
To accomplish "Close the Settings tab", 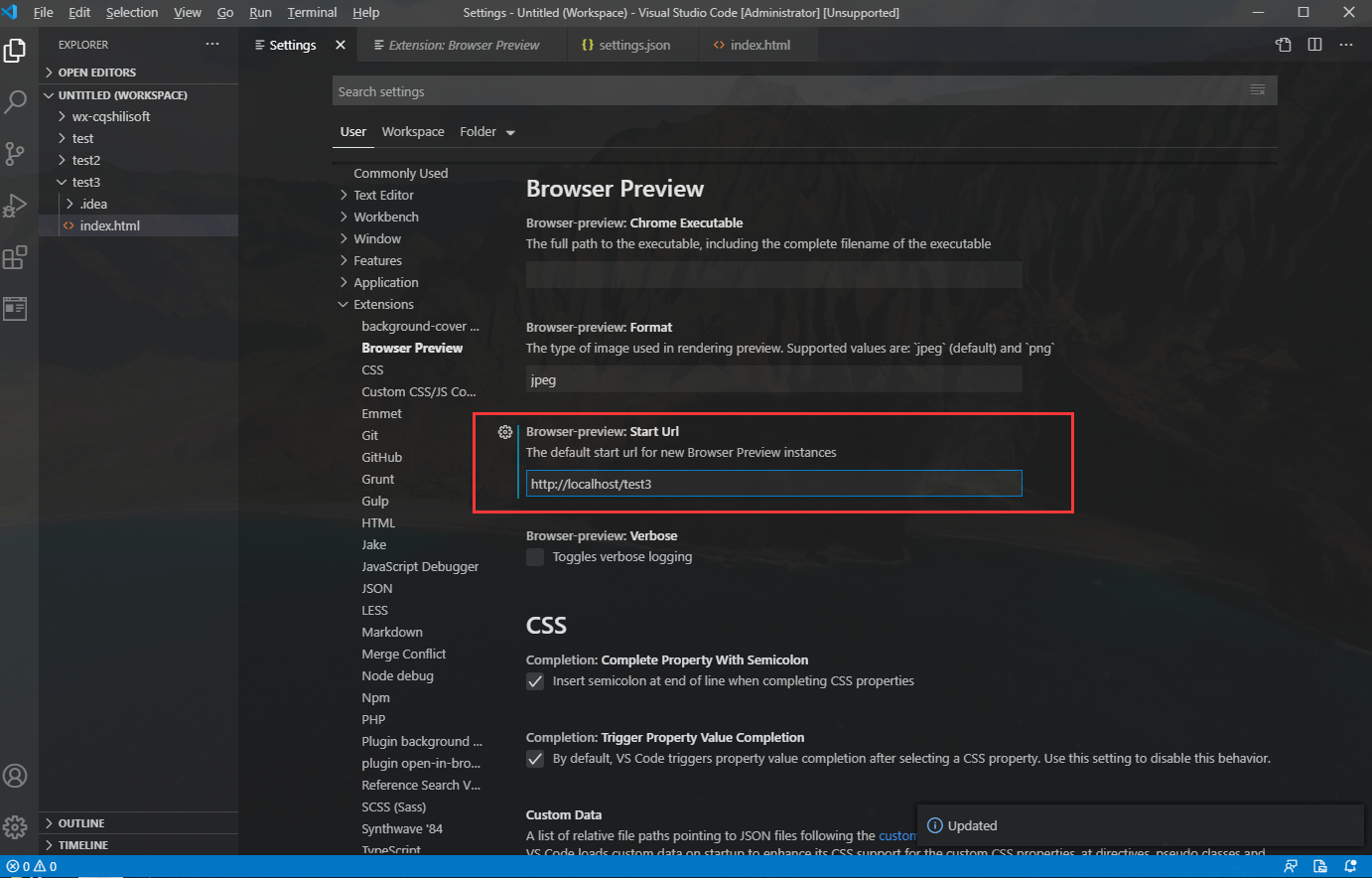I will click(x=341, y=45).
